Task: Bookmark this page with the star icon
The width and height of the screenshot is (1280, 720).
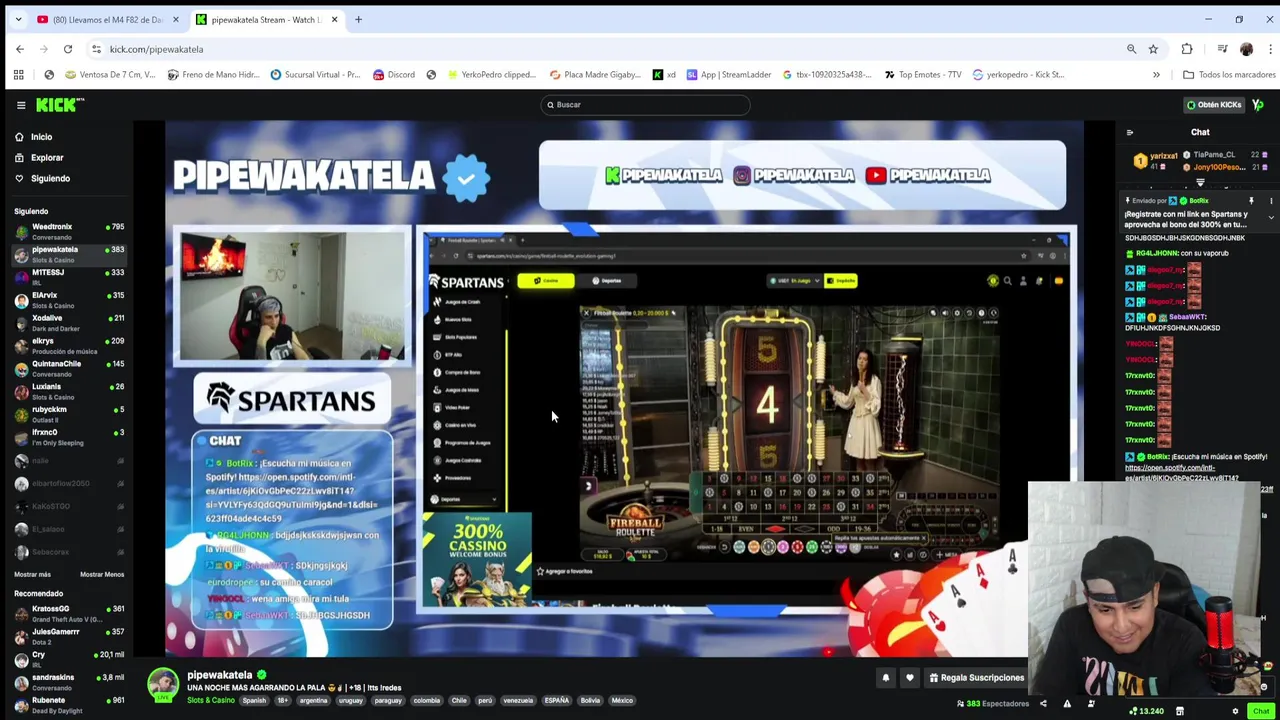Action: (1153, 49)
